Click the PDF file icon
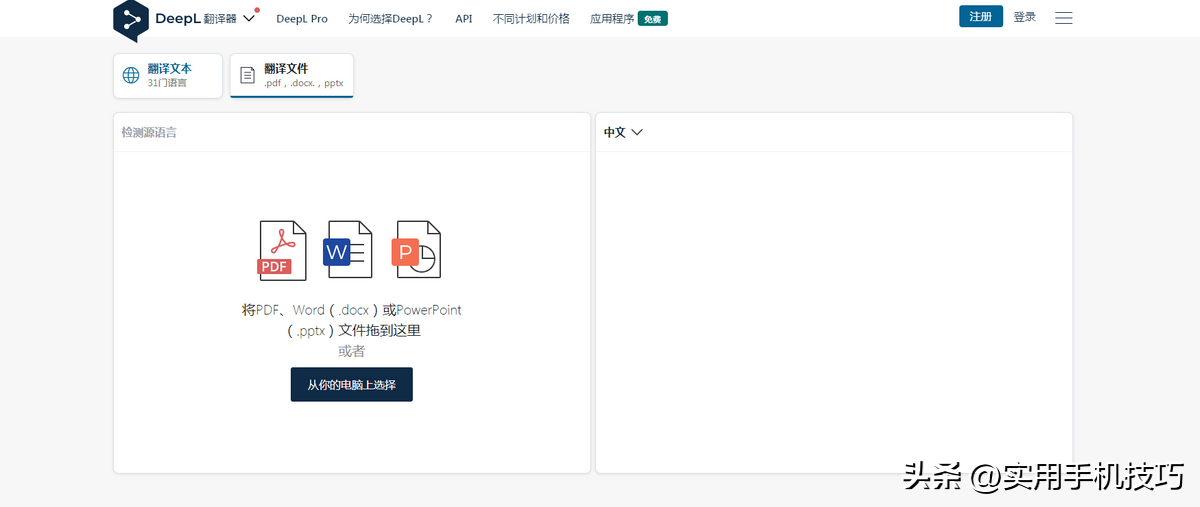This screenshot has width=1200, height=507. pos(282,250)
